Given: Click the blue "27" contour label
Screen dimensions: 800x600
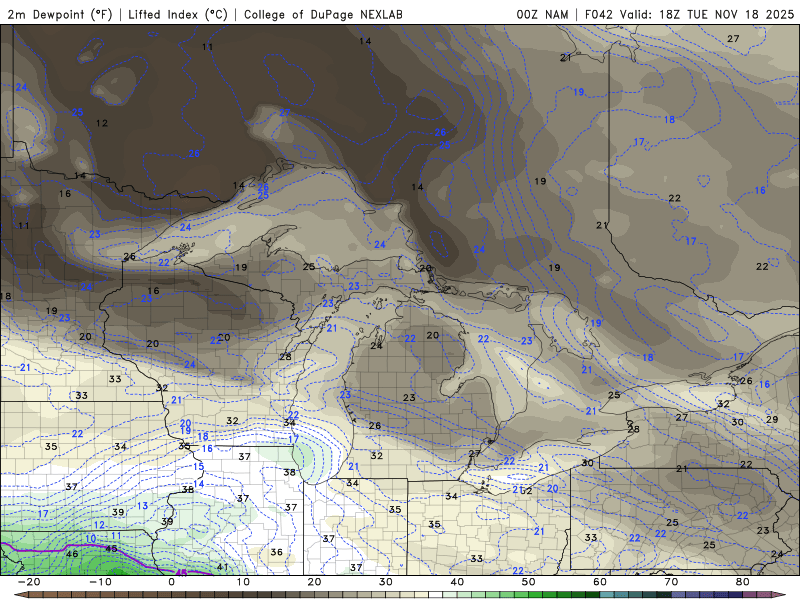Looking at the screenshot, I should click(x=285, y=113).
